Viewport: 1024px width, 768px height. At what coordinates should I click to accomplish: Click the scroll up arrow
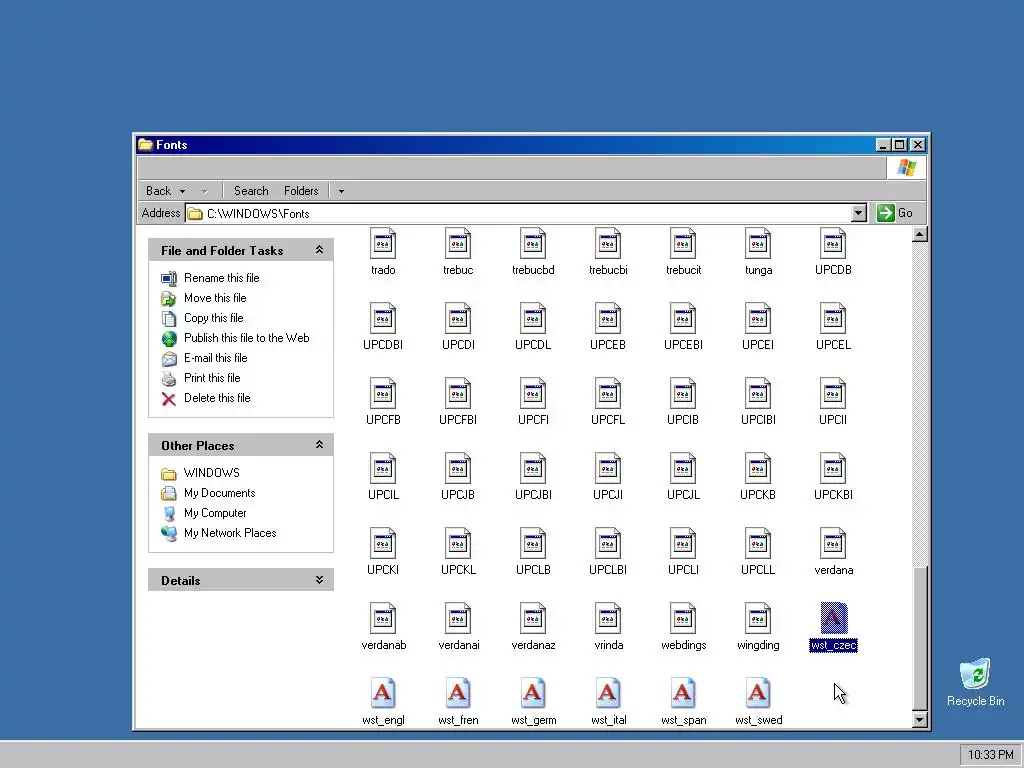920,234
